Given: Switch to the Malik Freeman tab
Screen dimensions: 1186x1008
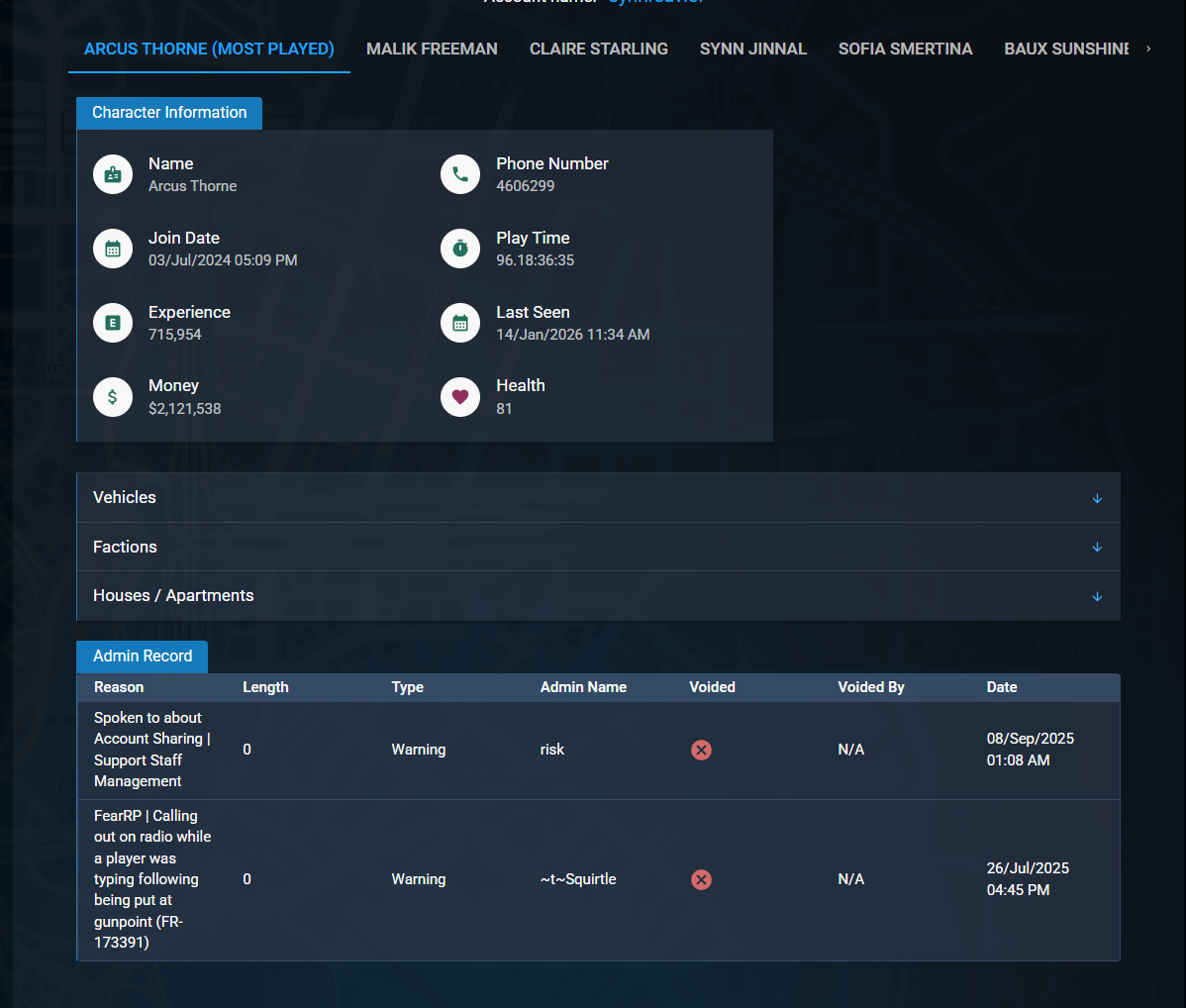Looking at the screenshot, I should [432, 50].
